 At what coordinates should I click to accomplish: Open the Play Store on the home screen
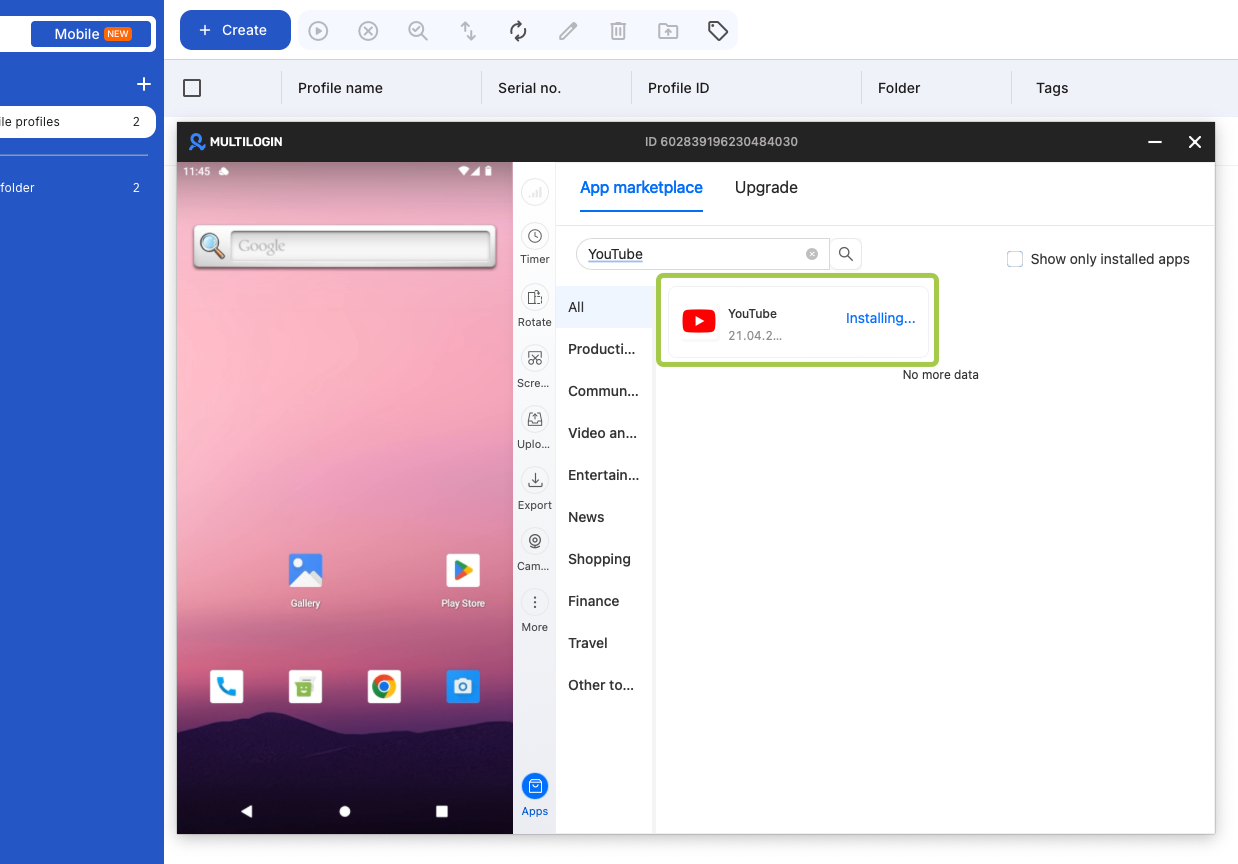[462, 570]
